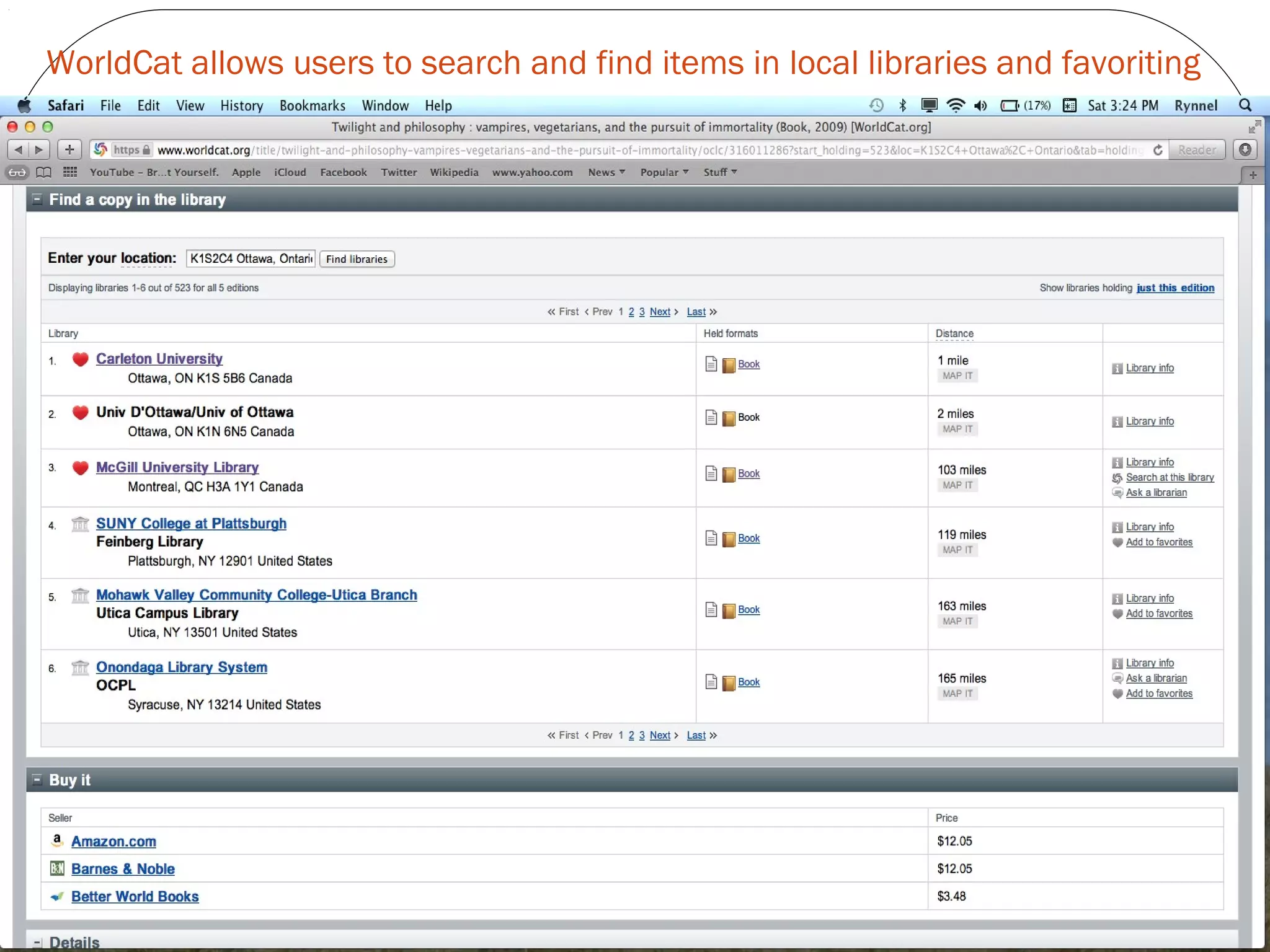
Task: Click the Amazon.com seller logo icon
Action: coord(57,840)
